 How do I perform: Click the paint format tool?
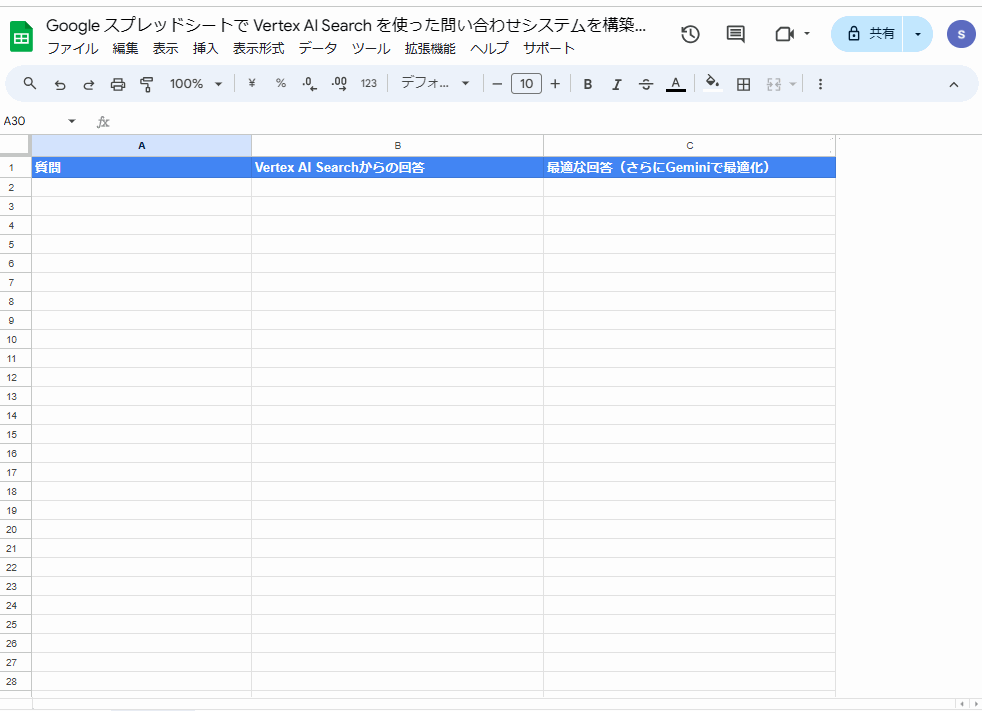click(146, 84)
